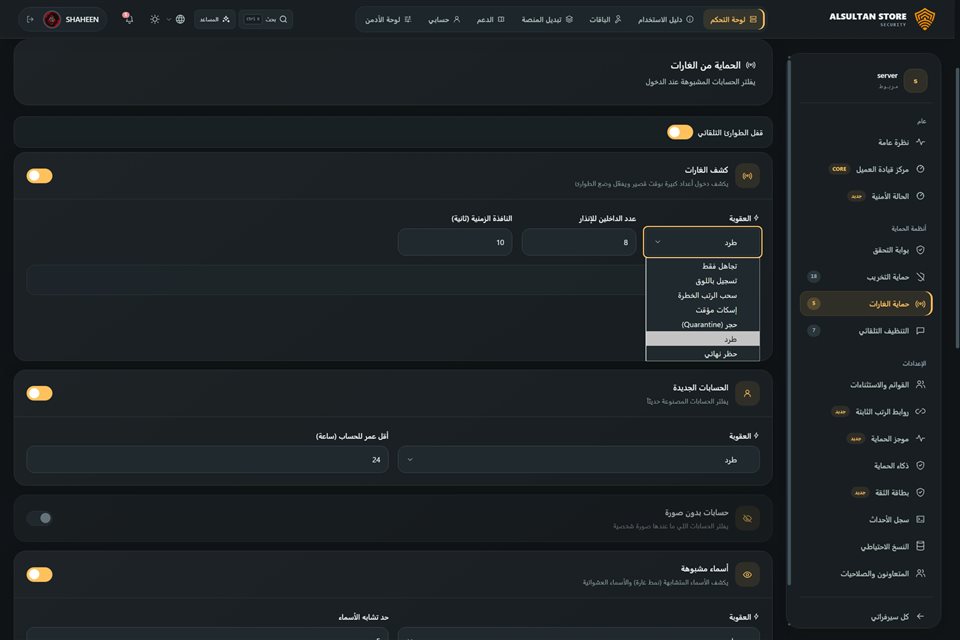
Task: Open نظرة عامة overview in sidebar
Action: [x=864, y=142]
